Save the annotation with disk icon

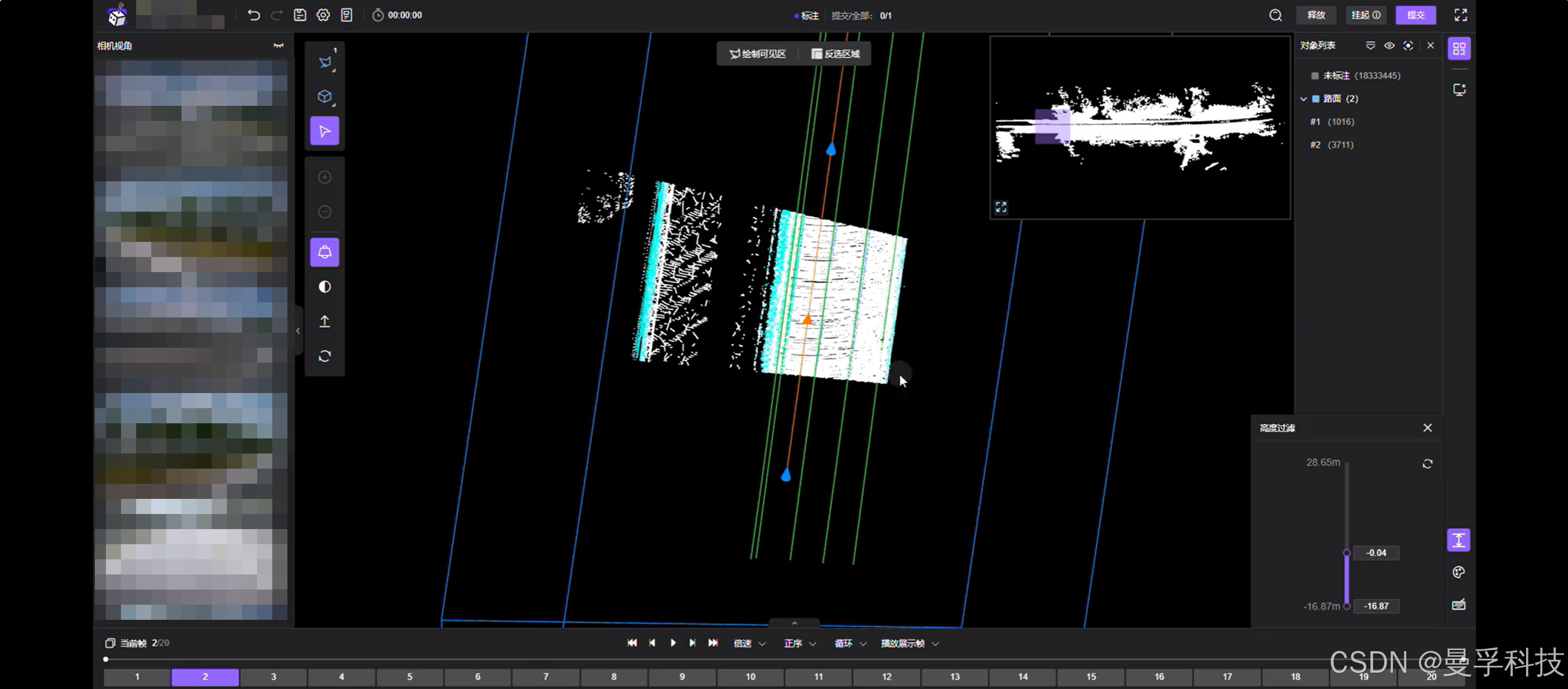pos(300,15)
